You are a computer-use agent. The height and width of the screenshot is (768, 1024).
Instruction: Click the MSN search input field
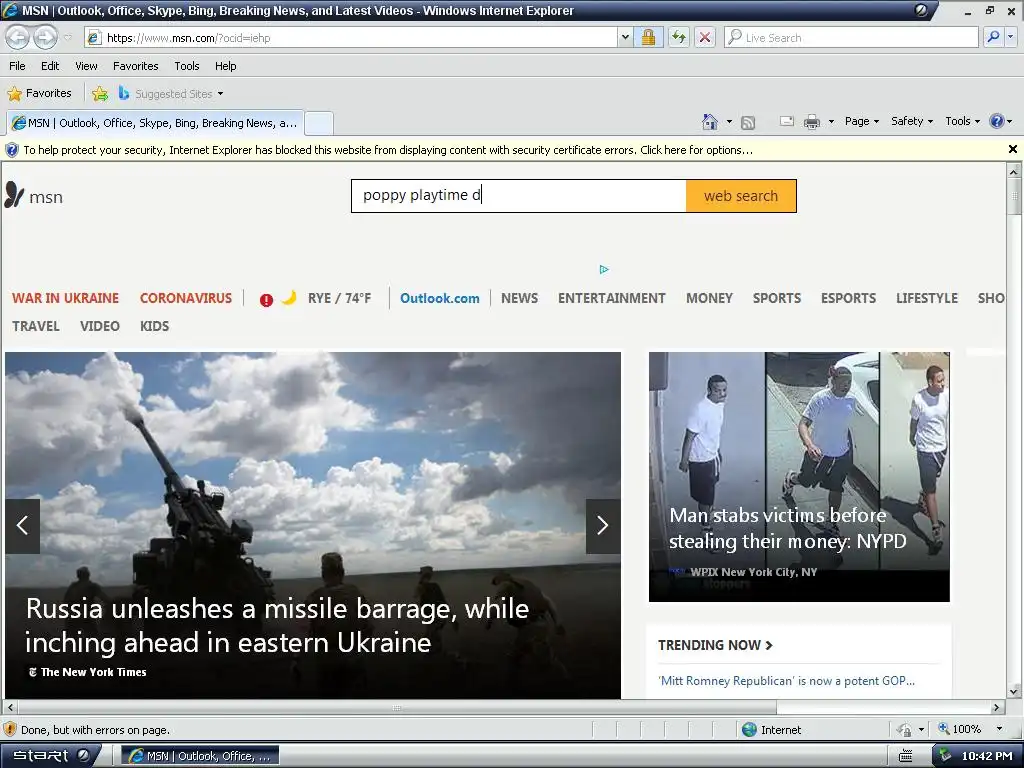[x=519, y=196]
